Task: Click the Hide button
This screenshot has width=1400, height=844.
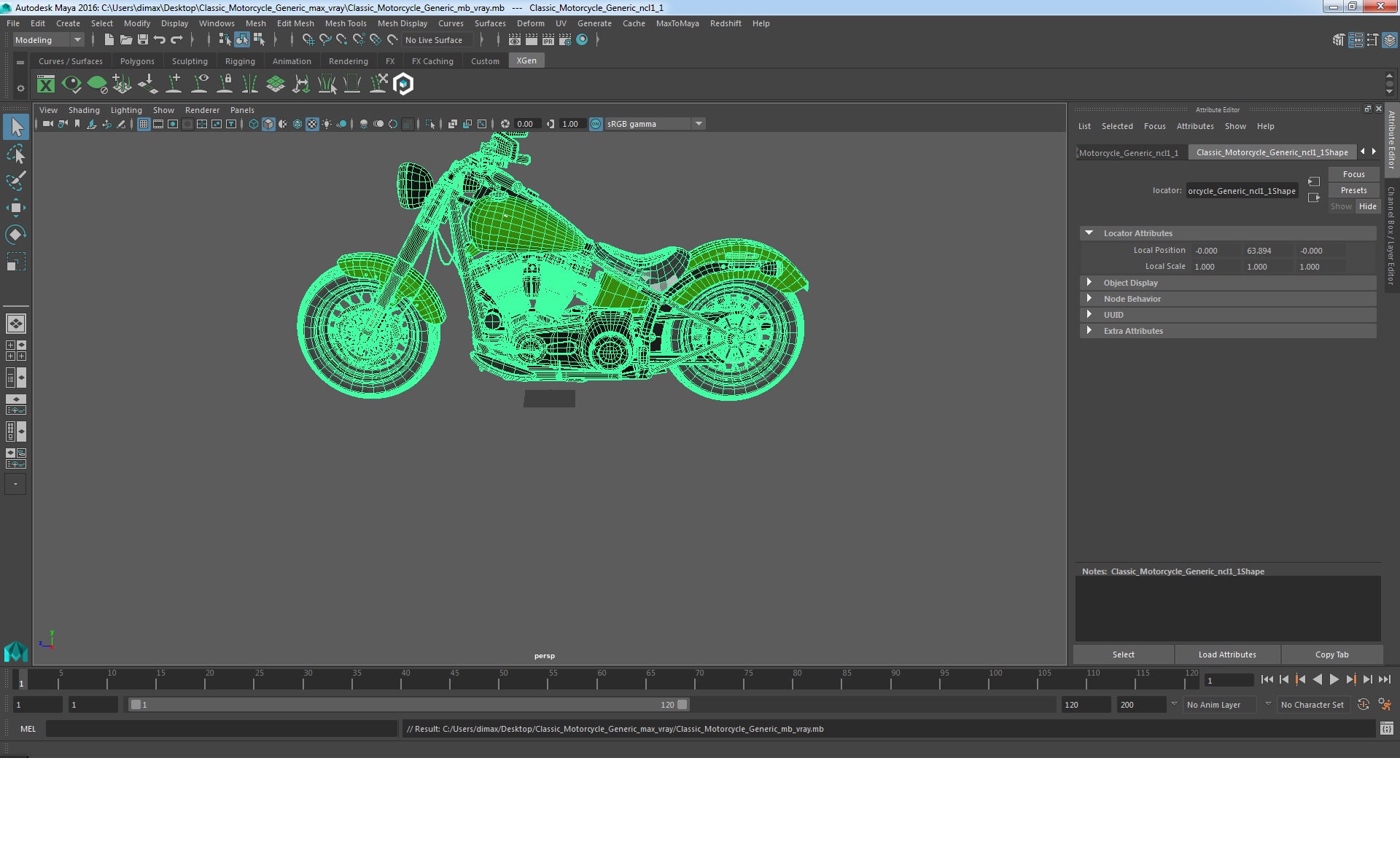Action: (x=1368, y=206)
